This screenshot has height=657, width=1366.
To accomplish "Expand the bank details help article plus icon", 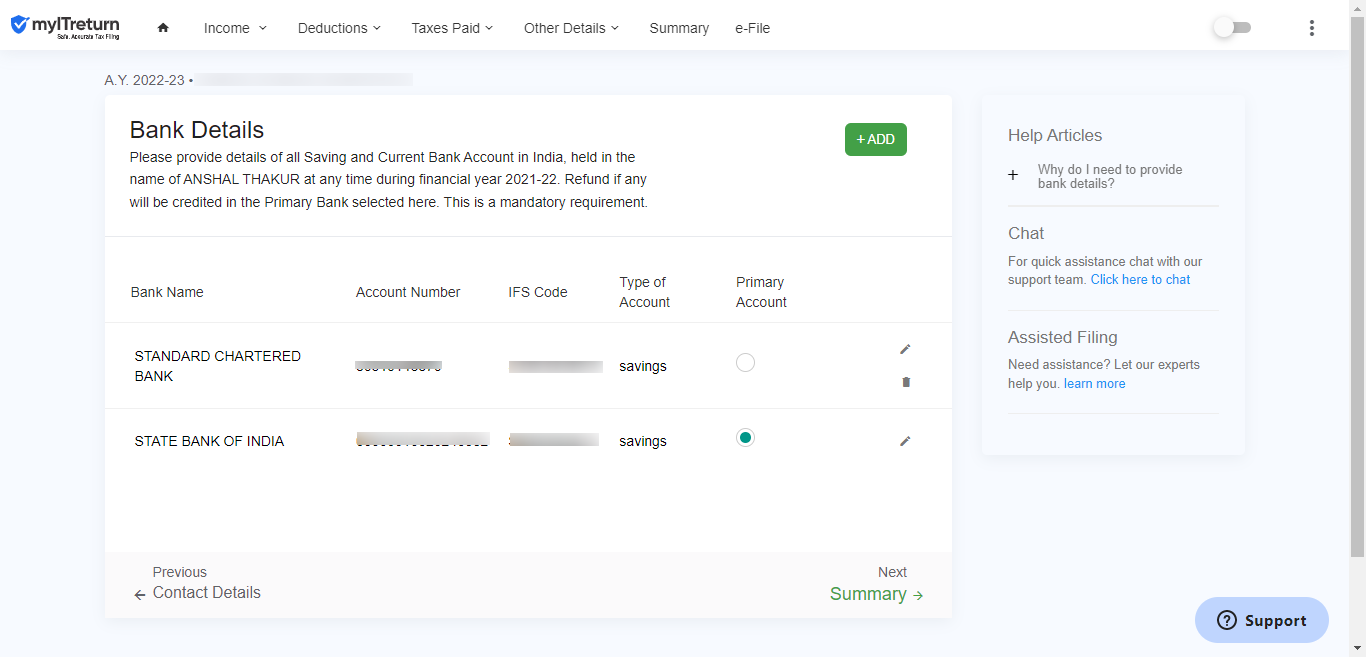I will [x=1013, y=175].
